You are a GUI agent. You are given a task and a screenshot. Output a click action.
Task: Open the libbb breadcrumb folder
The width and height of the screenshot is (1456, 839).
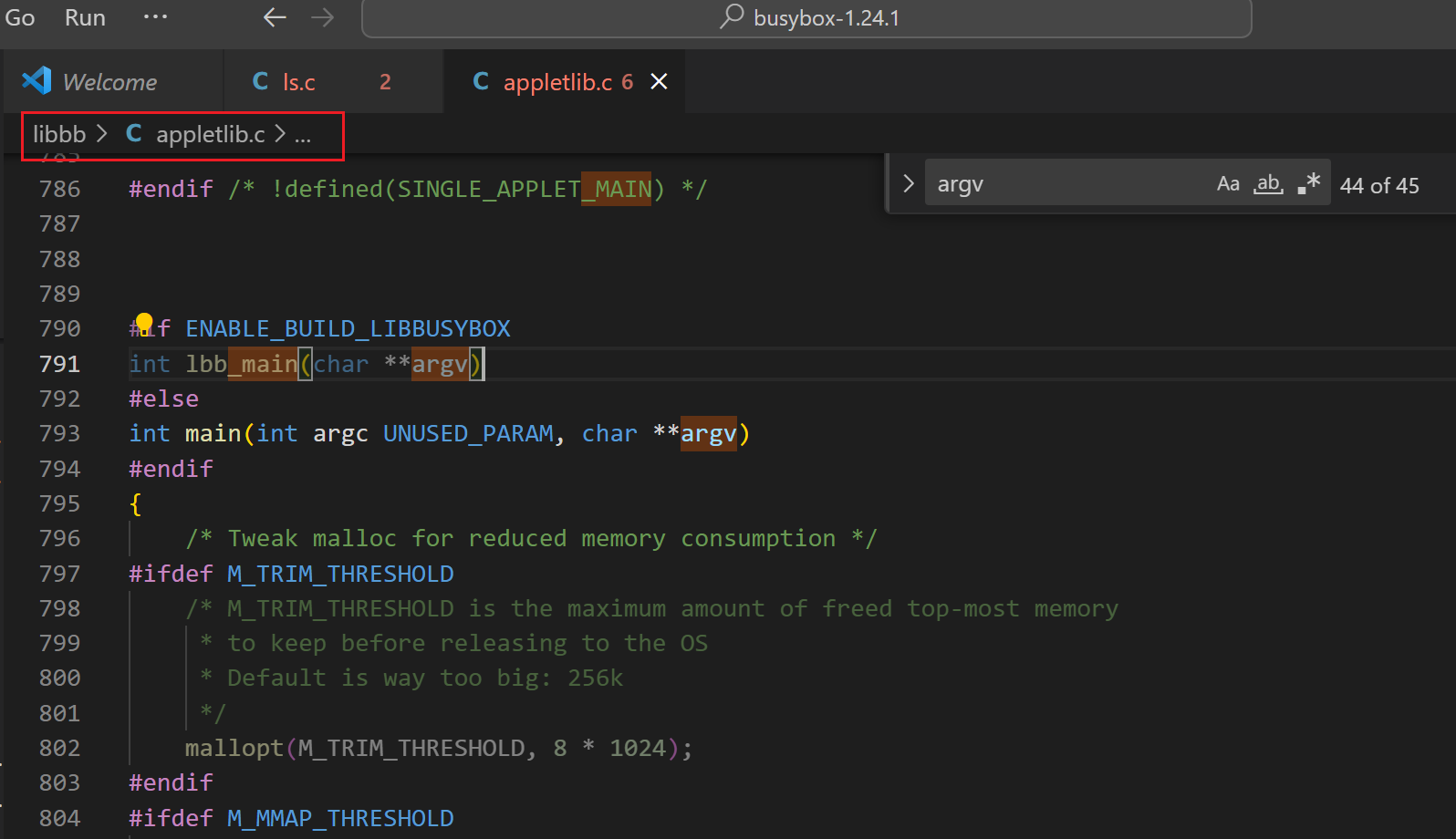click(x=59, y=134)
